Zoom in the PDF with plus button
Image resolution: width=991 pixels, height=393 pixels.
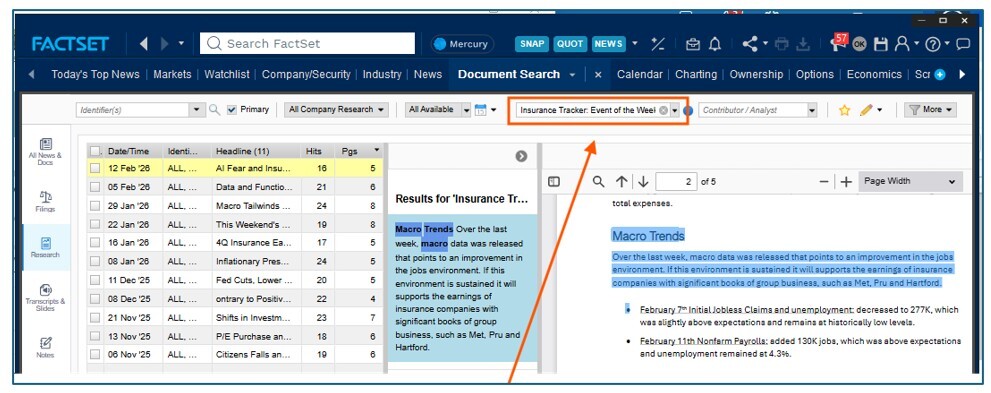(846, 182)
